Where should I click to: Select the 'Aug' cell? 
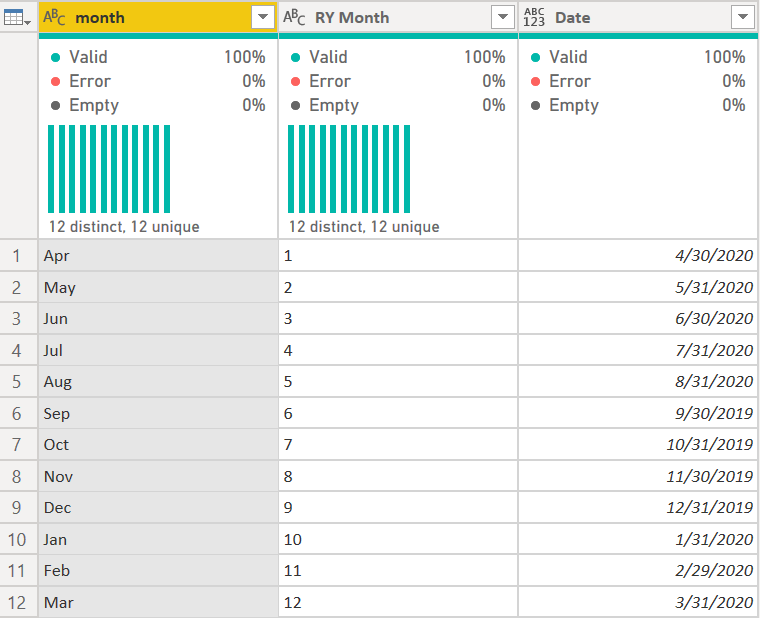[158, 381]
